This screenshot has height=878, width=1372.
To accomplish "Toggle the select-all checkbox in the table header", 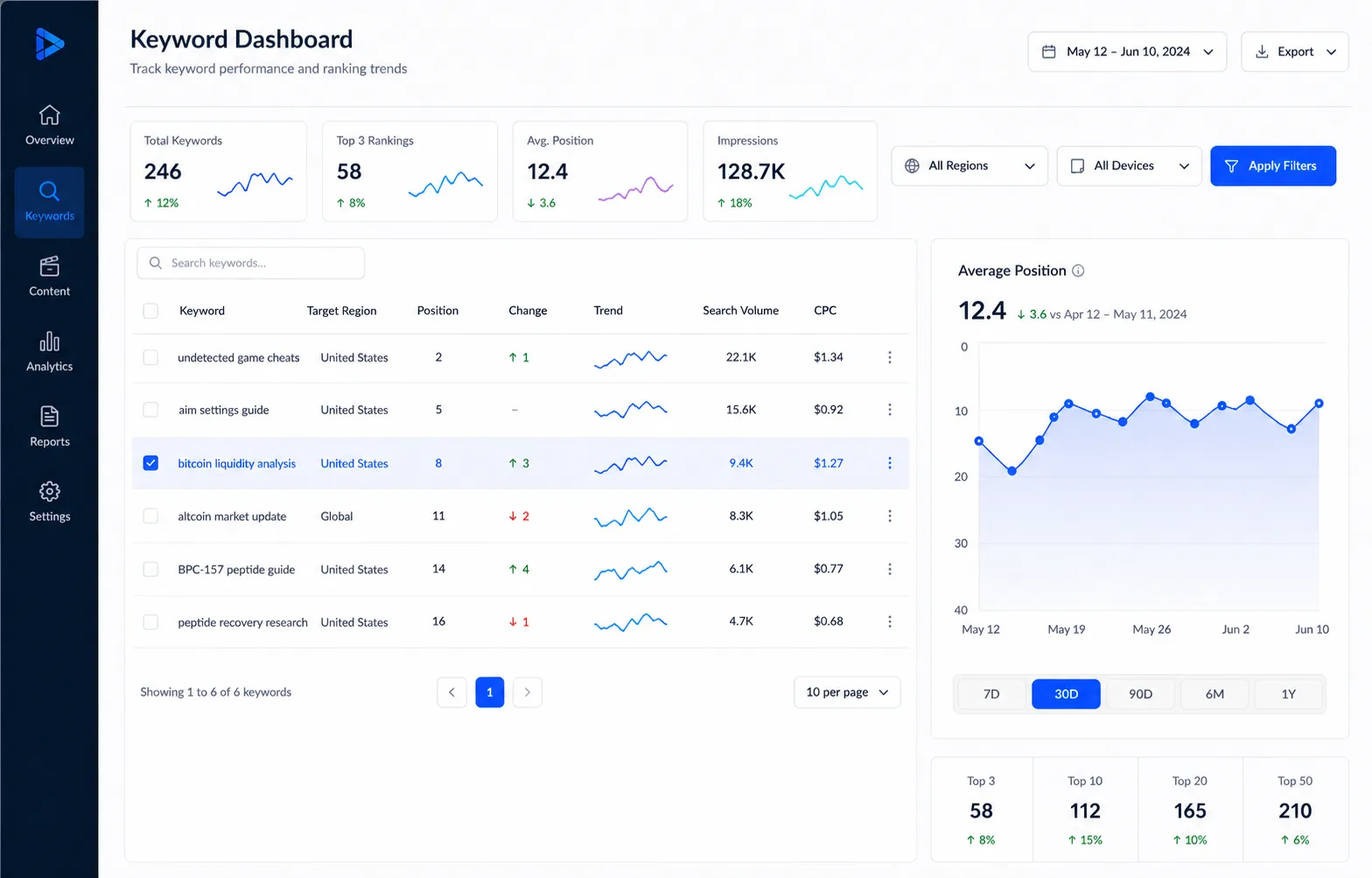I will (x=150, y=311).
